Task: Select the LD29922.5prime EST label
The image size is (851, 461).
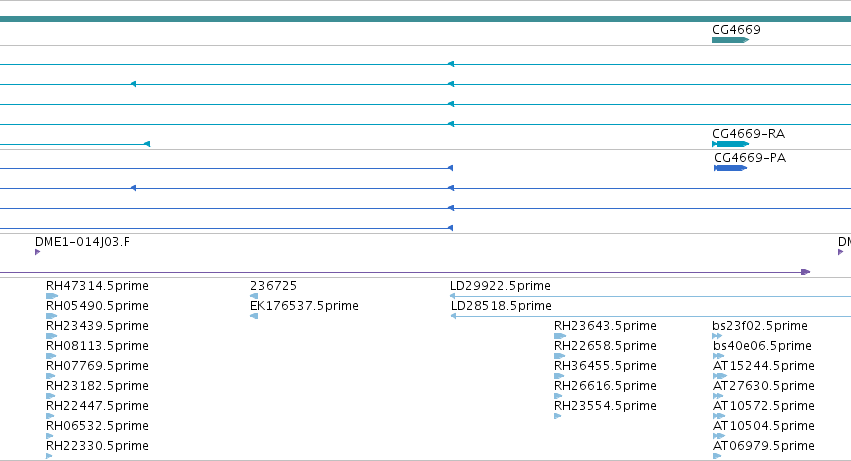Action: tap(500, 286)
